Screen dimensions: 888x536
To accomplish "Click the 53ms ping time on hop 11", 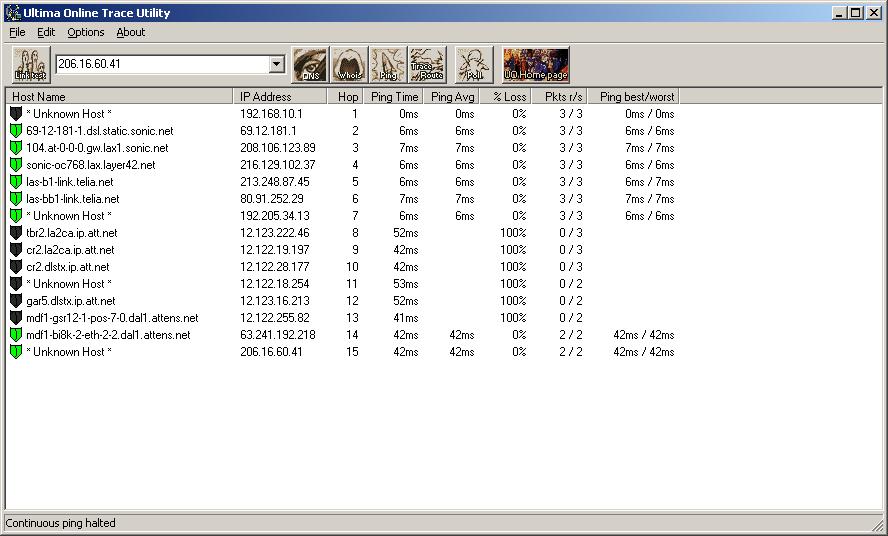I will 405,284.
